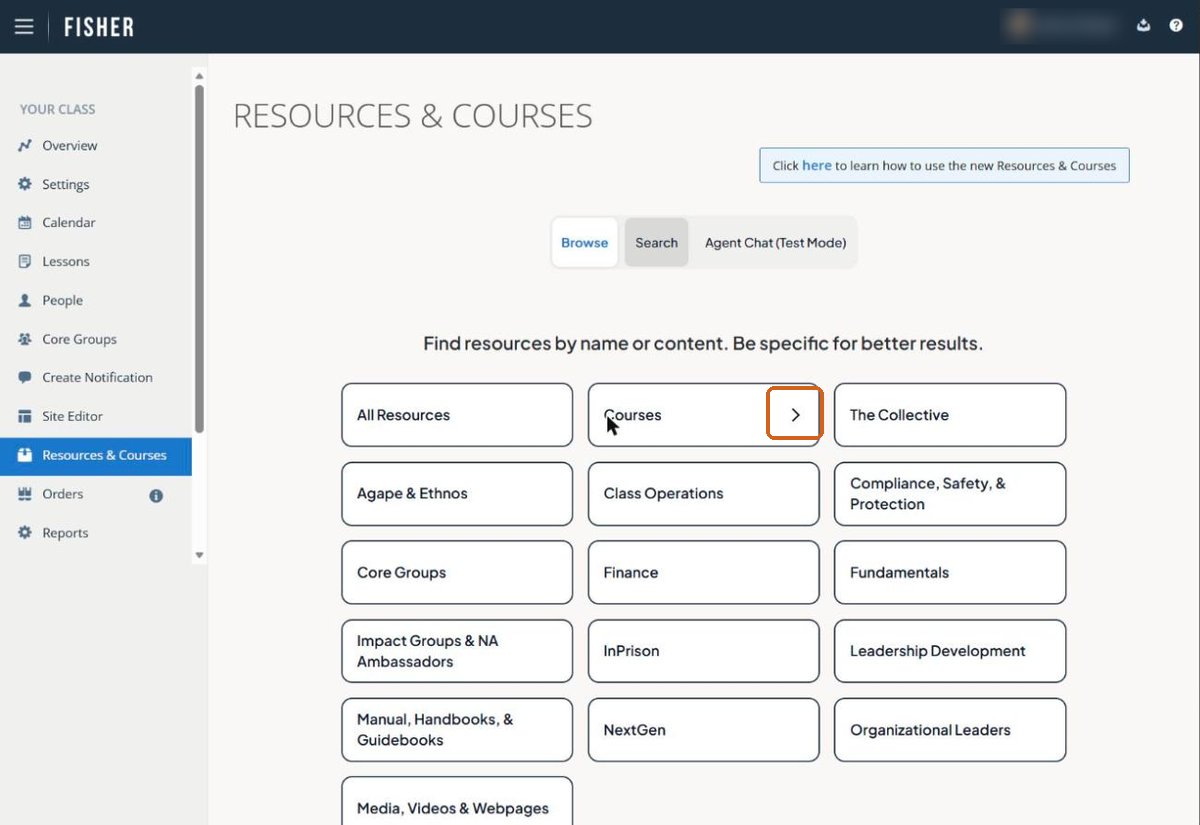Click the Overview chart icon
1200x825 pixels.
click(25, 146)
